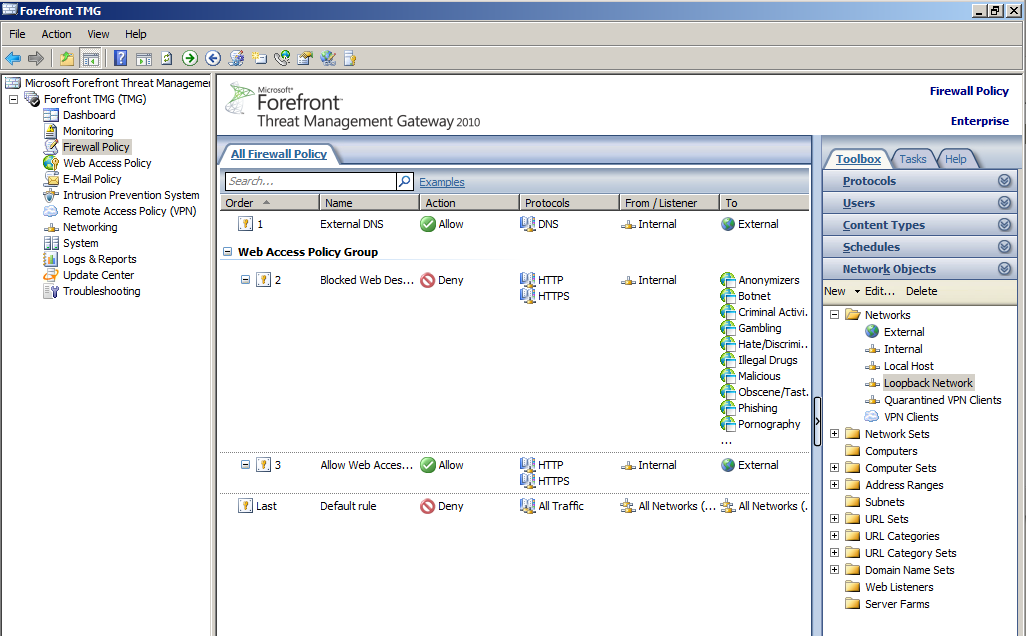
Task: Open Update Center node
Action: 98,275
